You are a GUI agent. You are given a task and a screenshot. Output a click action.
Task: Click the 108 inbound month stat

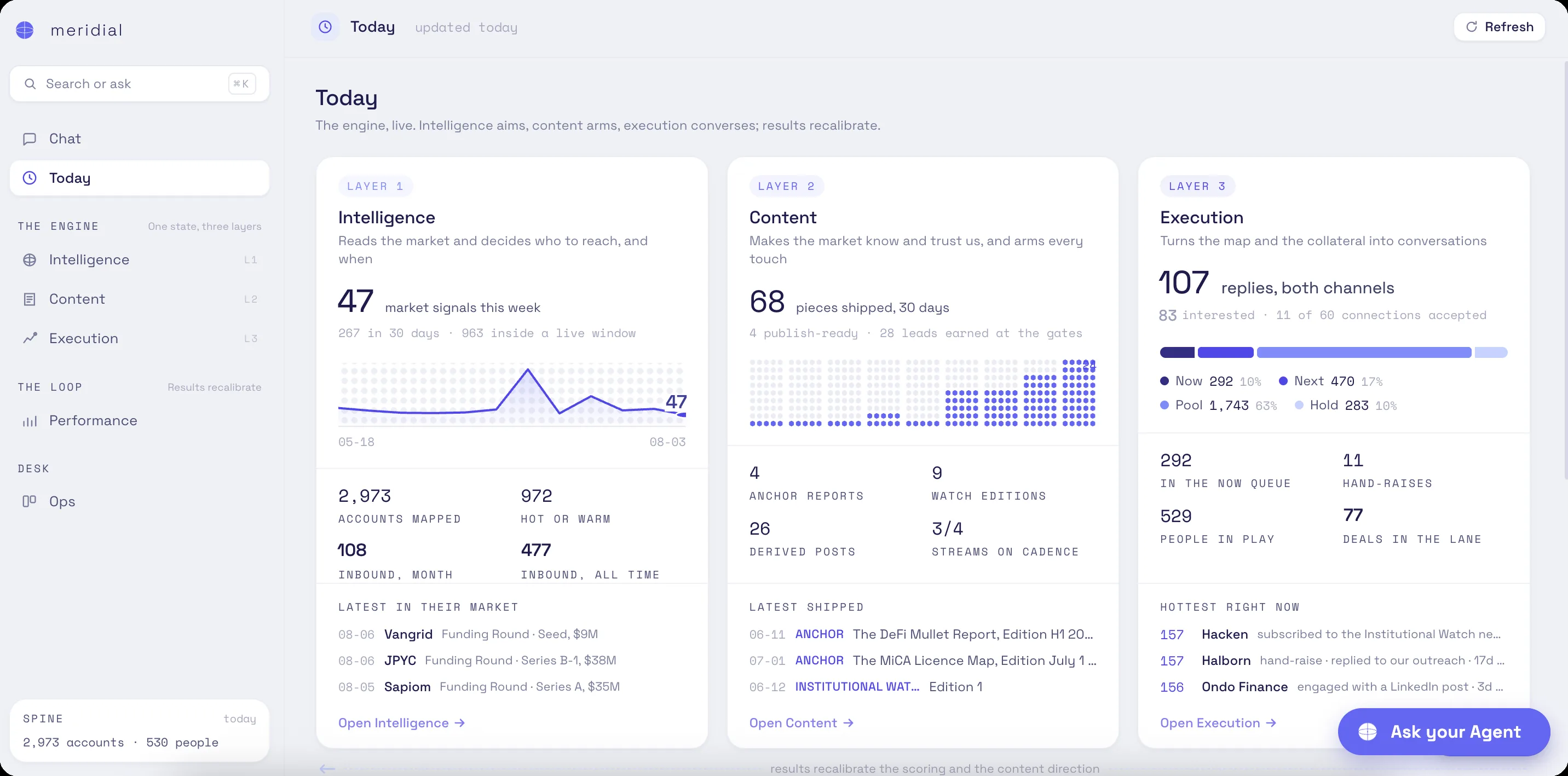click(x=396, y=560)
